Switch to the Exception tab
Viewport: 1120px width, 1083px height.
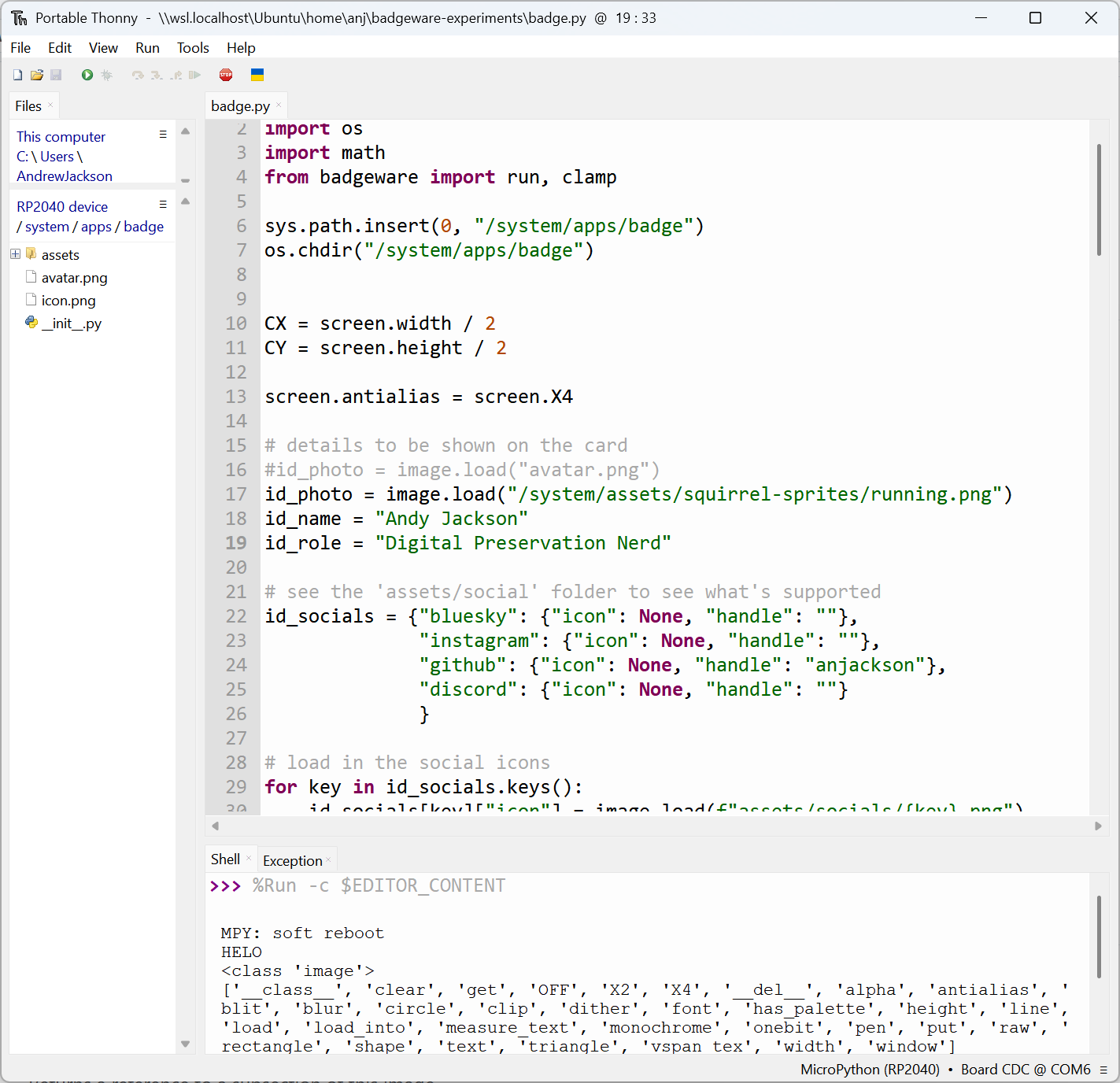click(292, 860)
